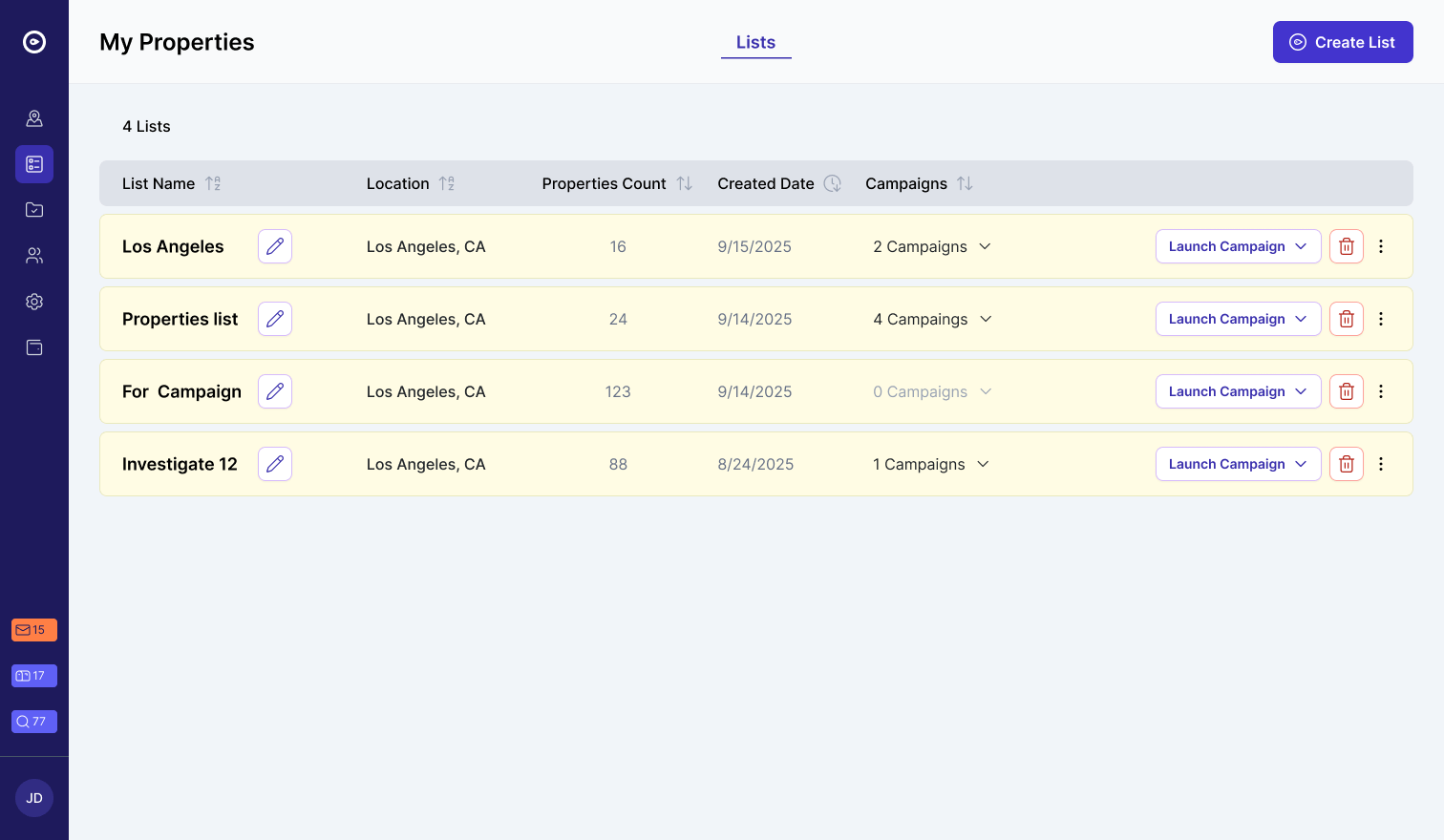This screenshot has height=840, width=1444.
Task: Click the JD avatar at the bottom
Action: (33, 797)
